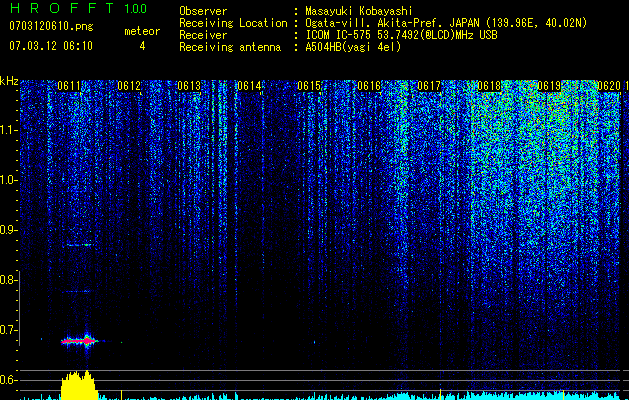The width and height of the screenshot is (629, 400).
Task: Click the faint echo line near 0.87 kHz
Action: coord(79,245)
